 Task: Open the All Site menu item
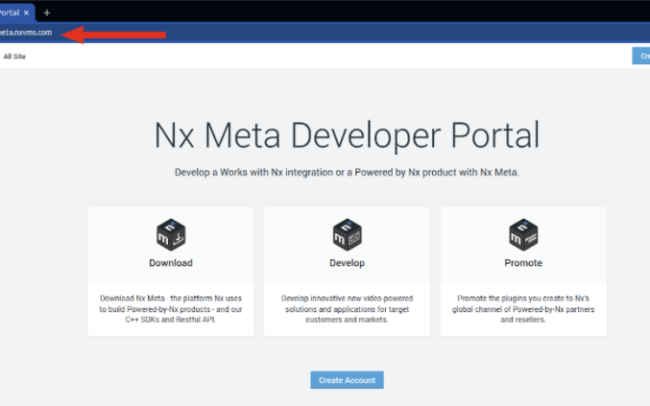click(15, 56)
